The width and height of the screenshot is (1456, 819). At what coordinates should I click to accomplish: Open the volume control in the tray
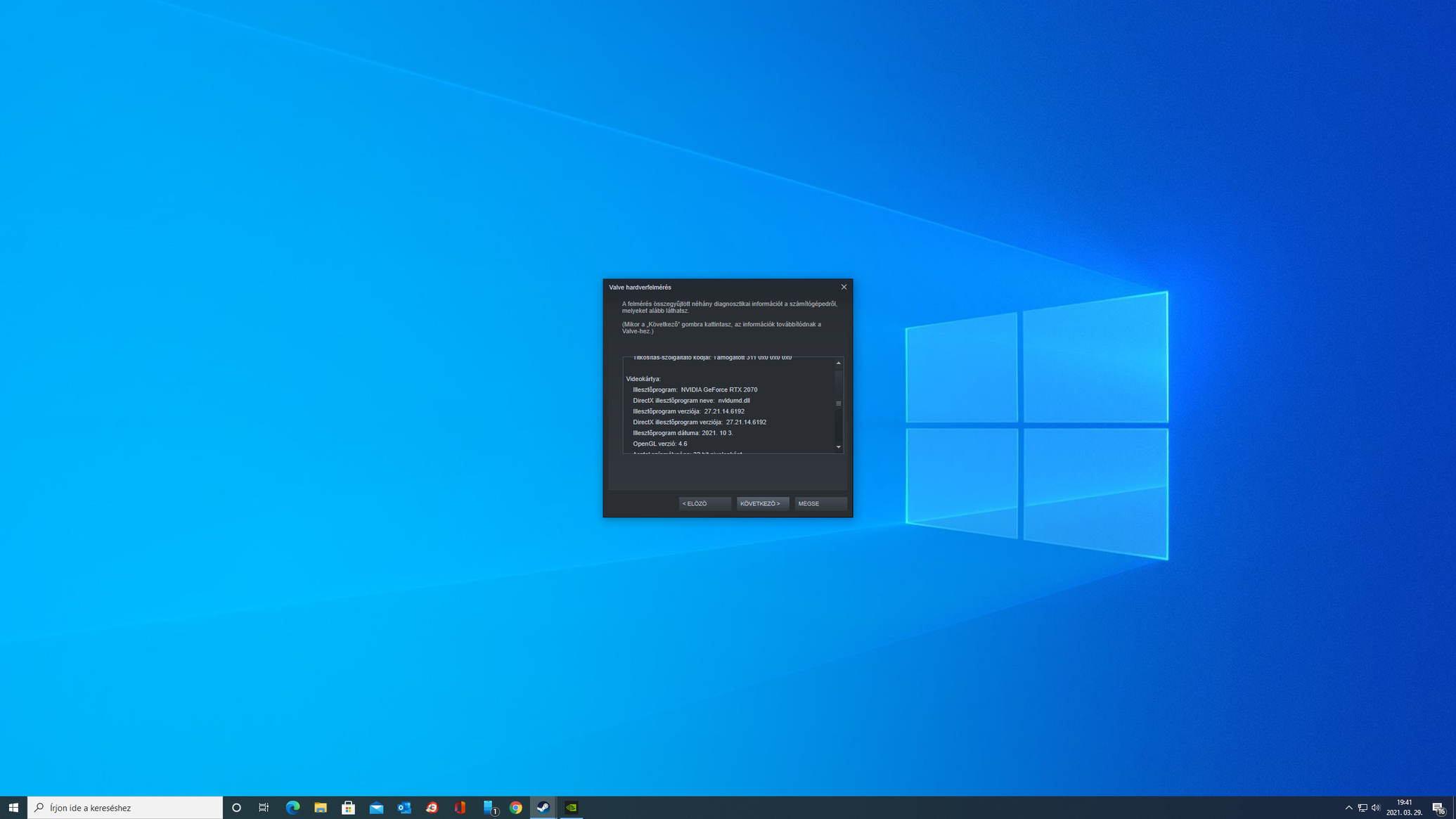pyautogui.click(x=1376, y=808)
